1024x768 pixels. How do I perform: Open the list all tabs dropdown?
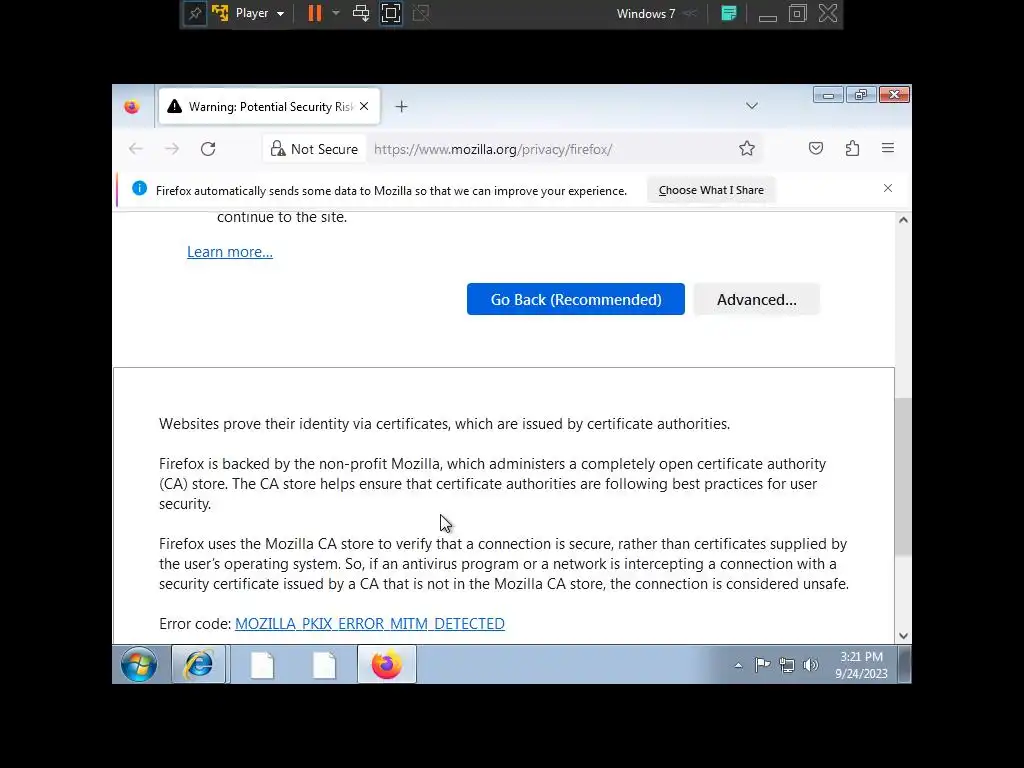pyautogui.click(x=752, y=106)
